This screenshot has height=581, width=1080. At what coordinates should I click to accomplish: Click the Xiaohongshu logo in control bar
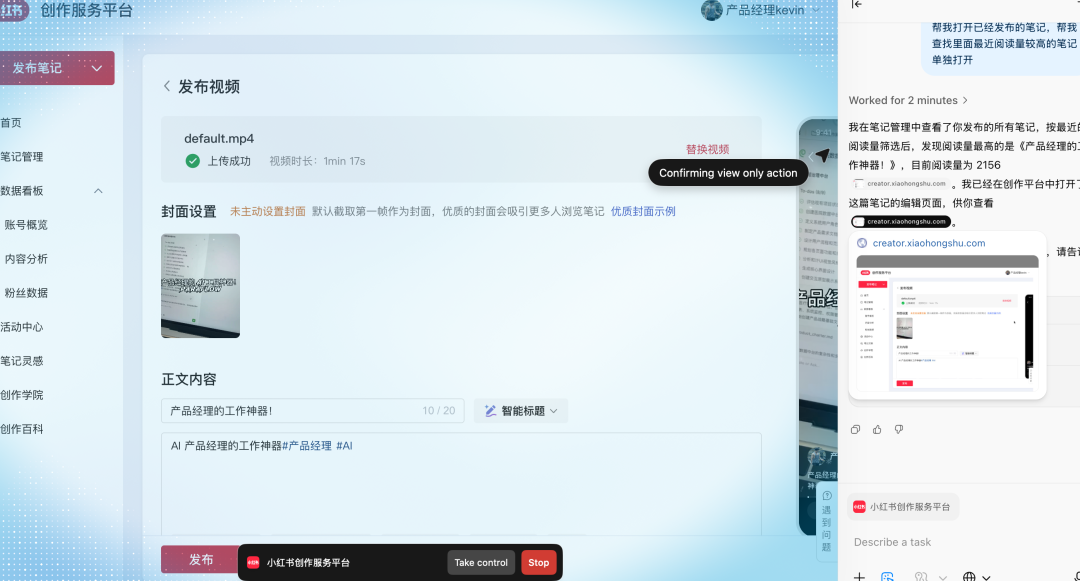[253, 562]
